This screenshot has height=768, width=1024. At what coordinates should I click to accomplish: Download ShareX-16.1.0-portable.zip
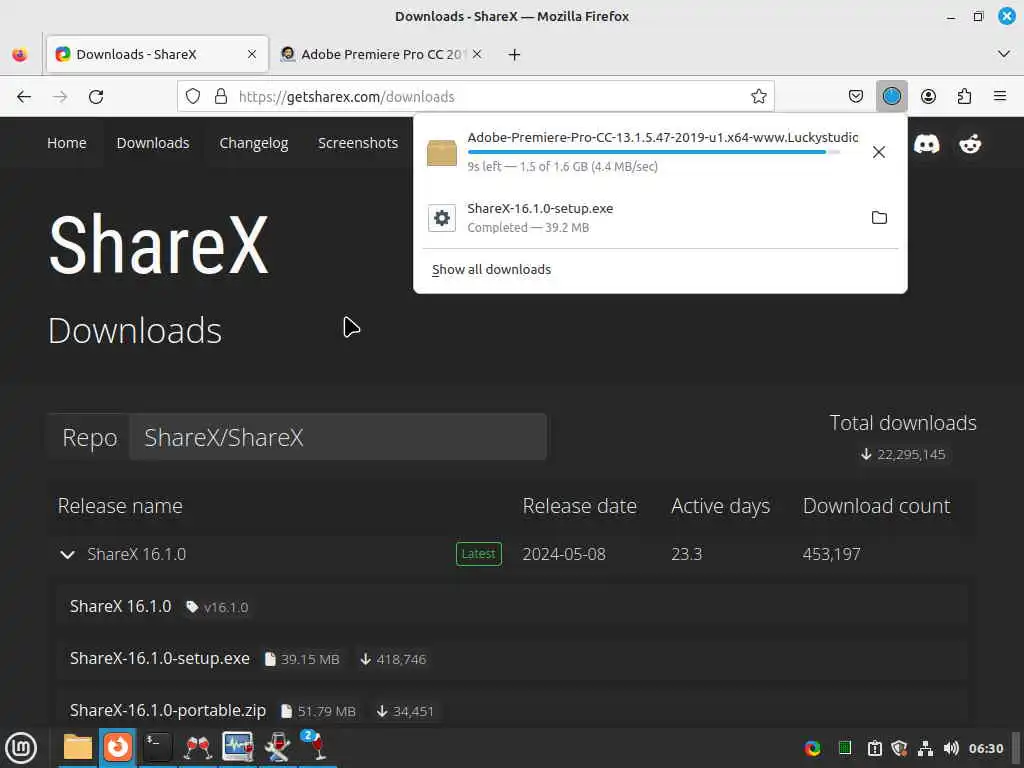pos(168,711)
